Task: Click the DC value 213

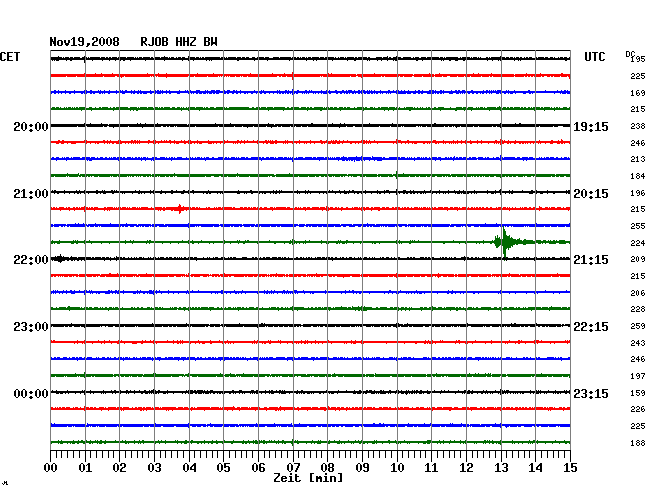Action: click(x=638, y=159)
